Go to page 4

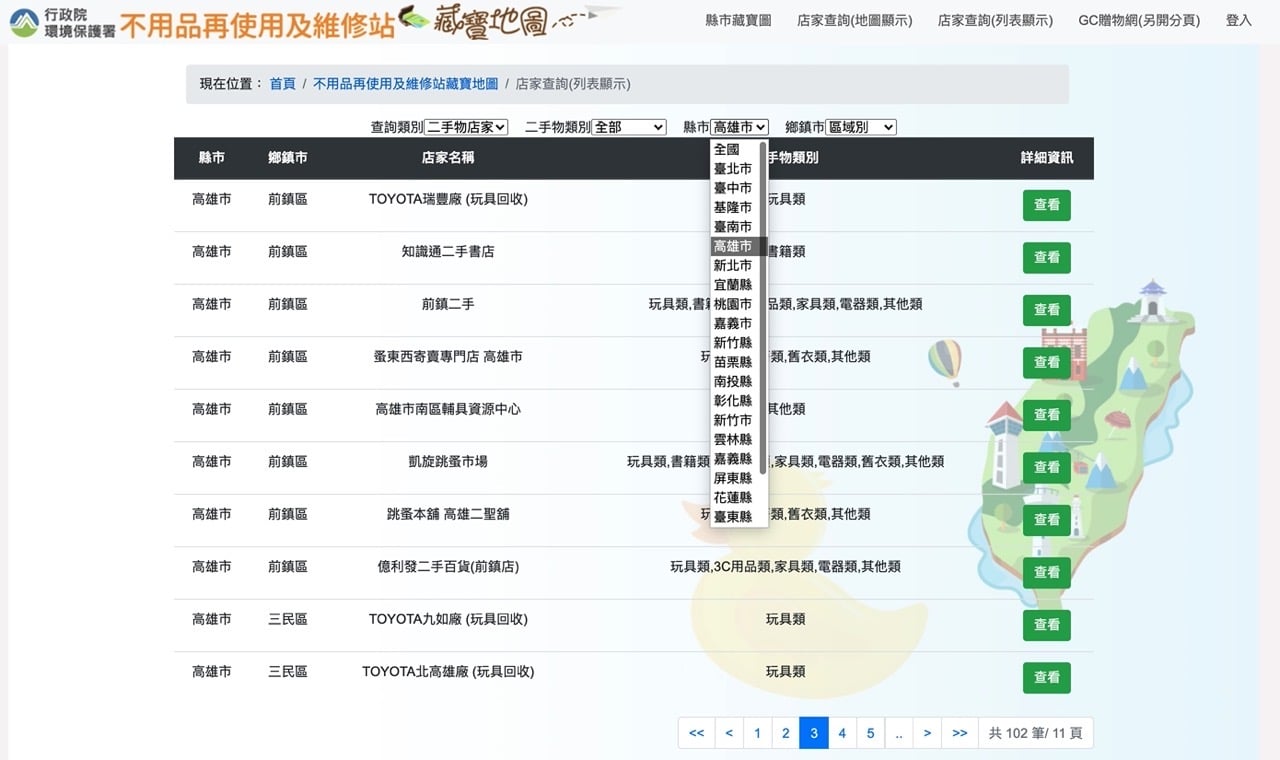tap(842, 733)
